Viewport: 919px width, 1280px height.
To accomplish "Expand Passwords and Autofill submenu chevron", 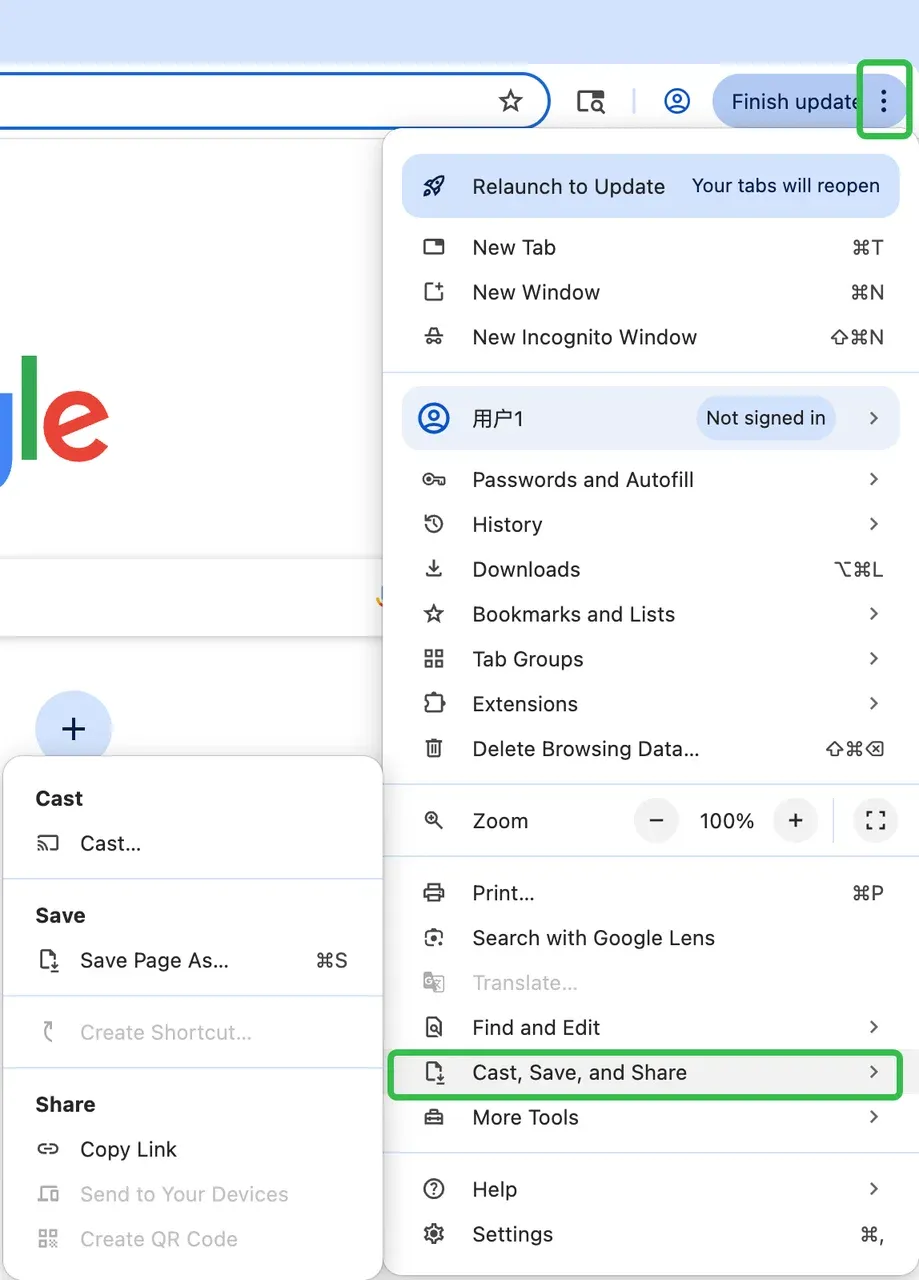I will (x=874, y=480).
